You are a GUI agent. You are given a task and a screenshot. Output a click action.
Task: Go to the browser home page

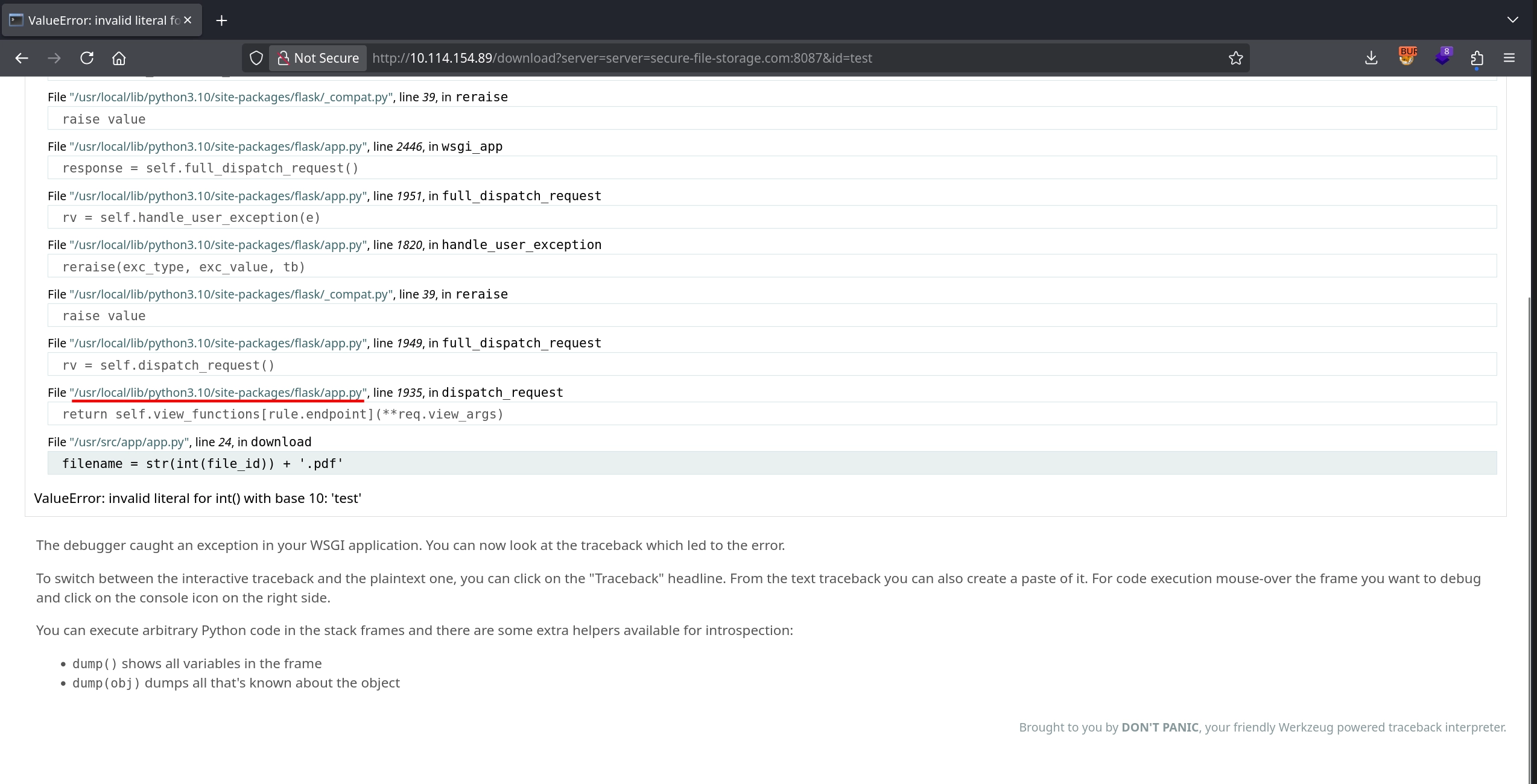click(119, 58)
